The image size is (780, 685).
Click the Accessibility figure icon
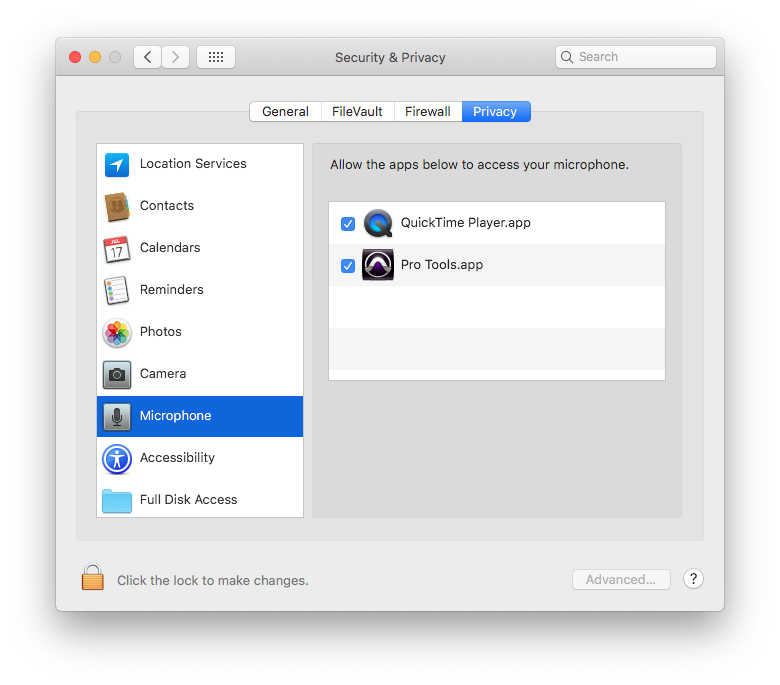point(117,459)
